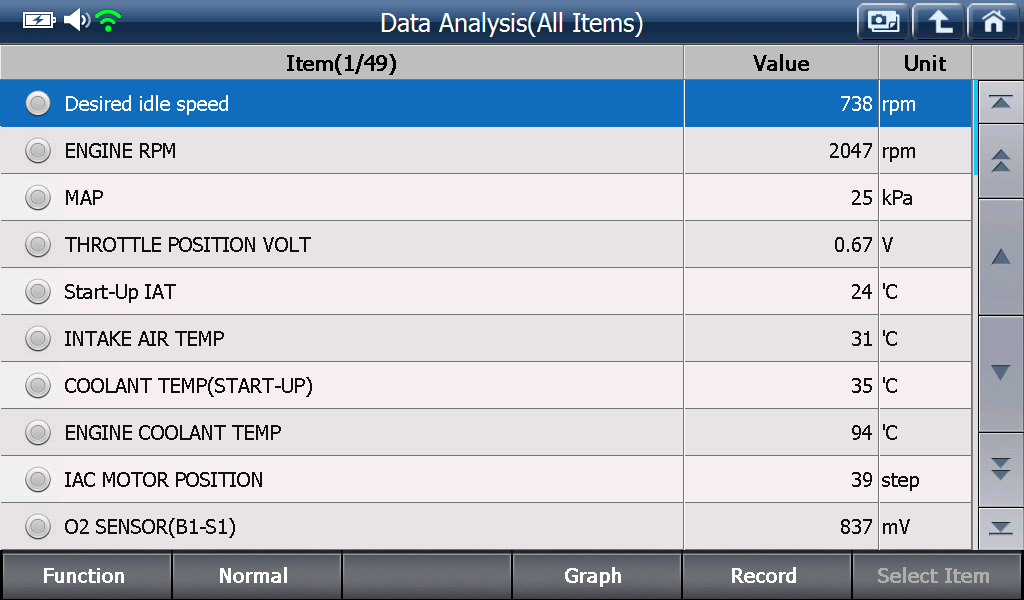Click the THROTTLE POSITION VOLT row
1024x600 pixels.
[x=486, y=244]
